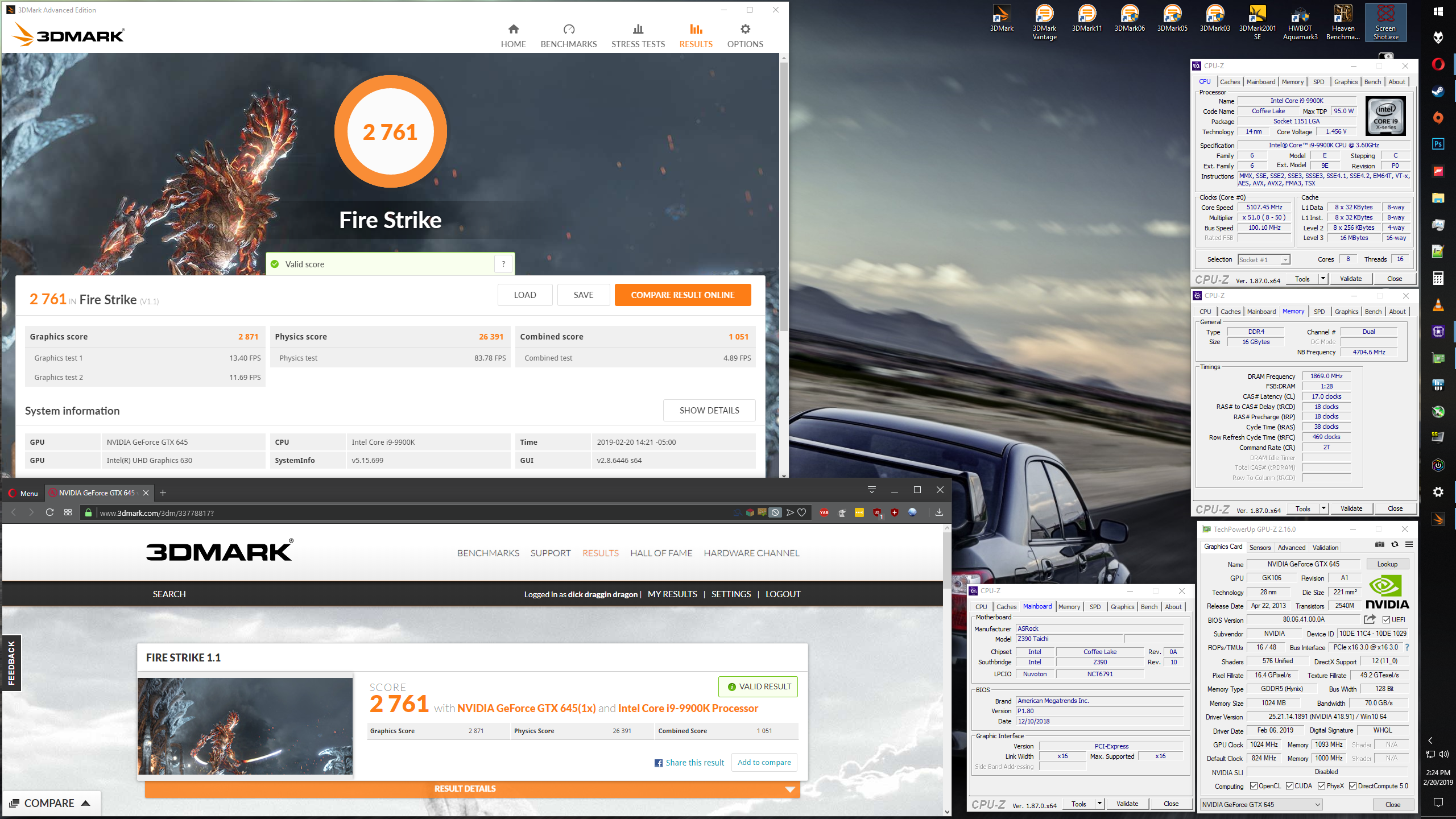Click SAVE result button in 3DMark
The width and height of the screenshot is (1456, 819).
tap(583, 295)
